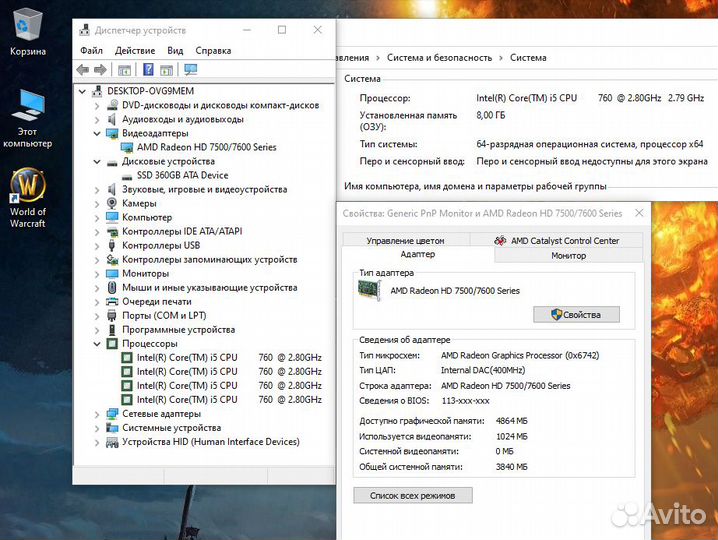Select the Мониторы tree item
Viewport: 718px width, 540px height.
[x=146, y=273]
